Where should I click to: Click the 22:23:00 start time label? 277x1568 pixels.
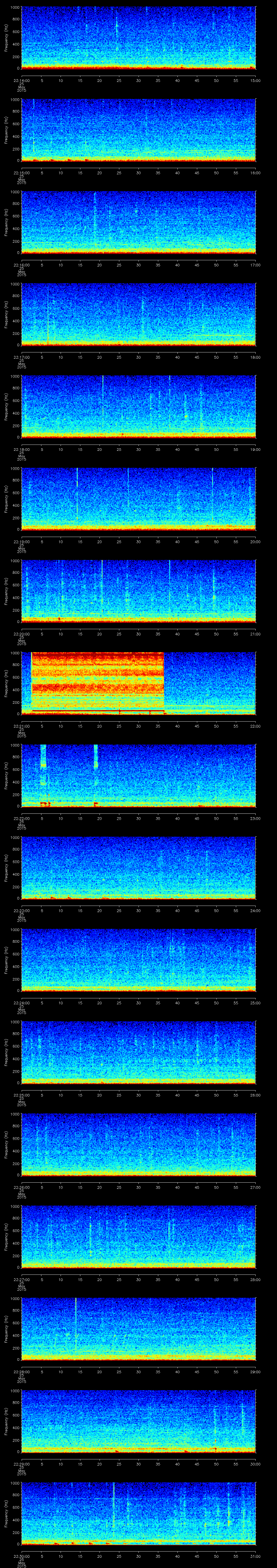(x=21, y=910)
